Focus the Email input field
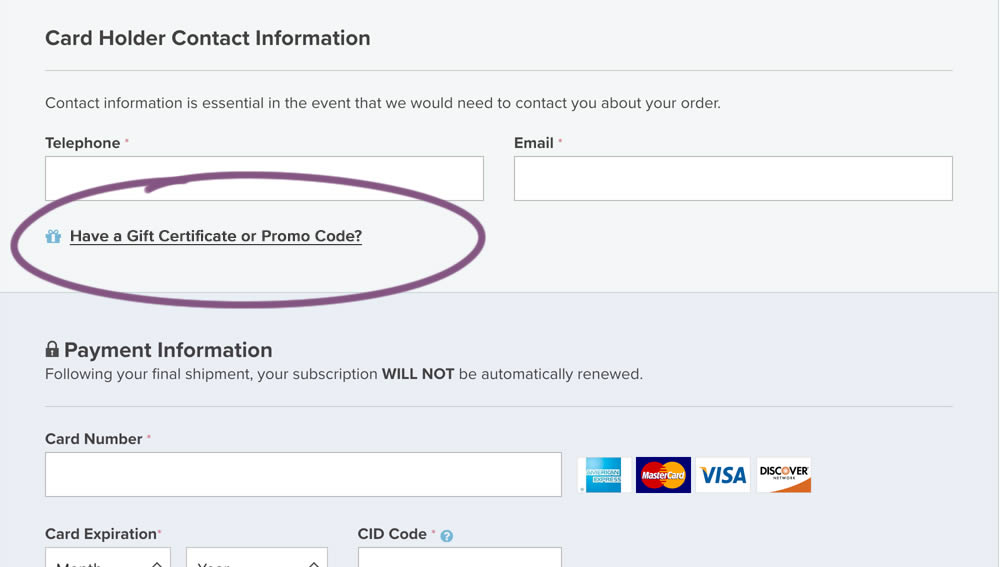Image resolution: width=1000 pixels, height=567 pixels. tap(733, 178)
